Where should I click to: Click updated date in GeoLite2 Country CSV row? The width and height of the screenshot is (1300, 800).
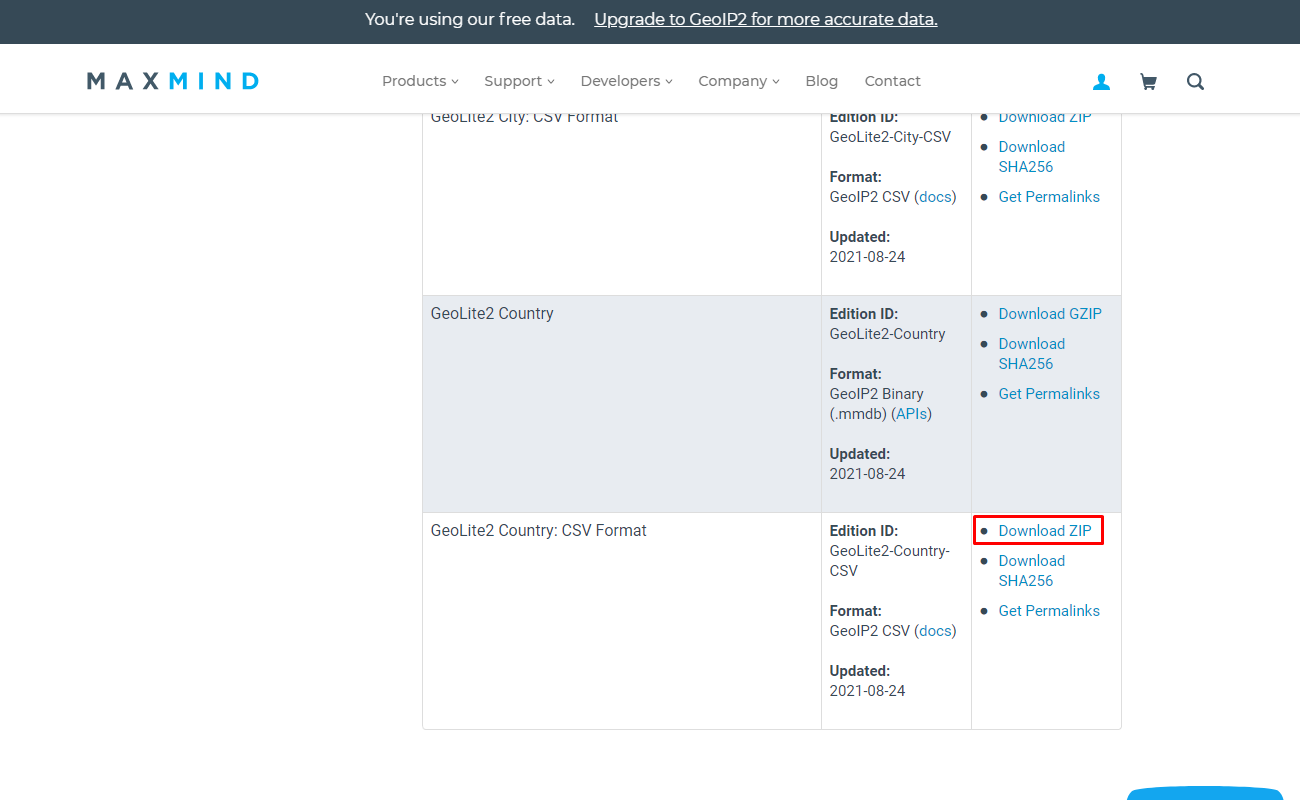tap(868, 691)
